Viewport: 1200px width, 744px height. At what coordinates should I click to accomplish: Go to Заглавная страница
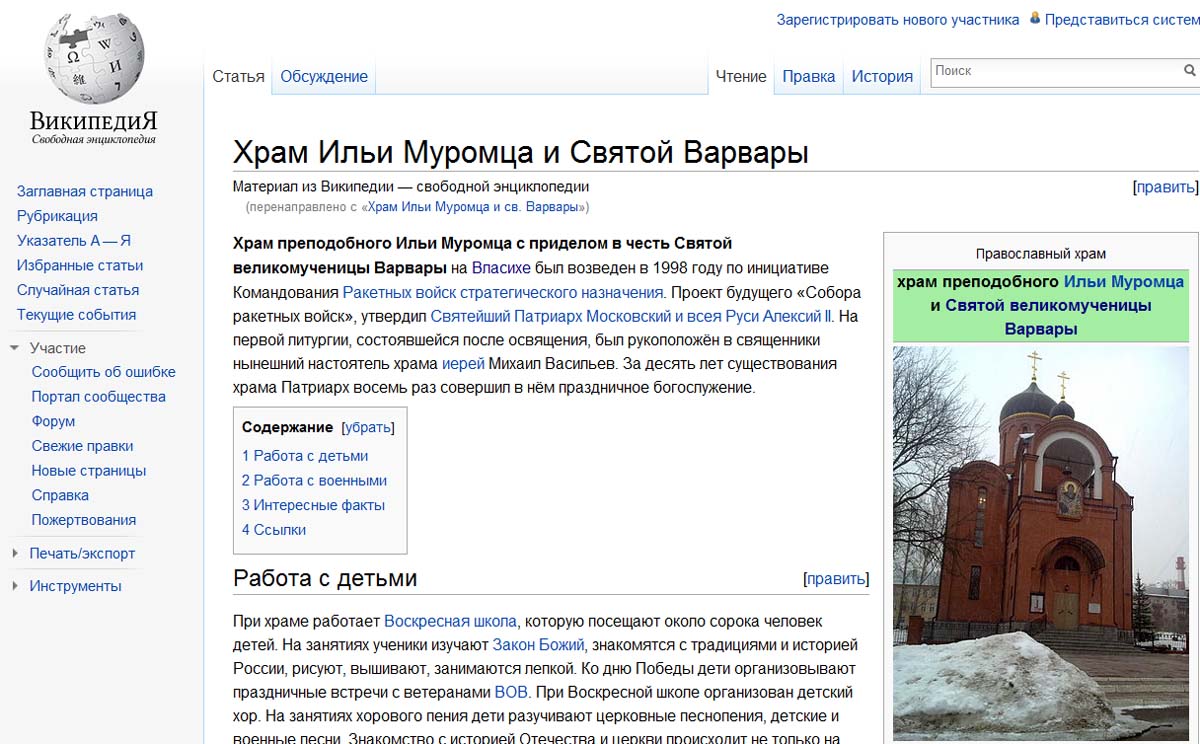click(85, 191)
